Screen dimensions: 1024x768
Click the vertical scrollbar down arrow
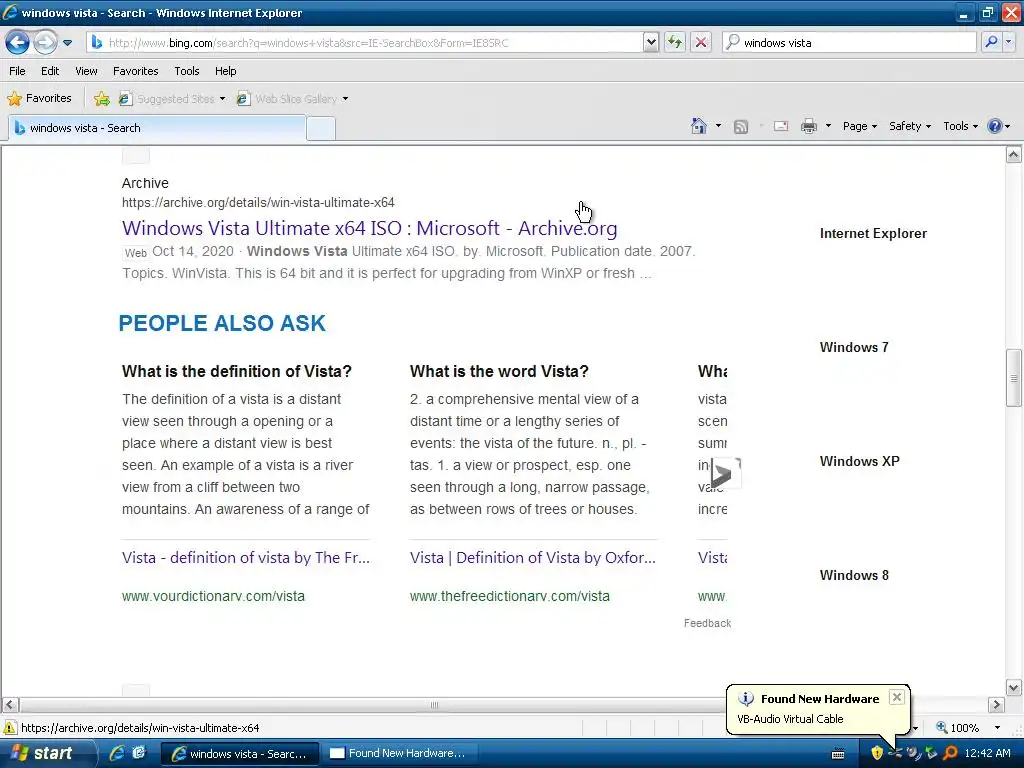coord(1014,688)
